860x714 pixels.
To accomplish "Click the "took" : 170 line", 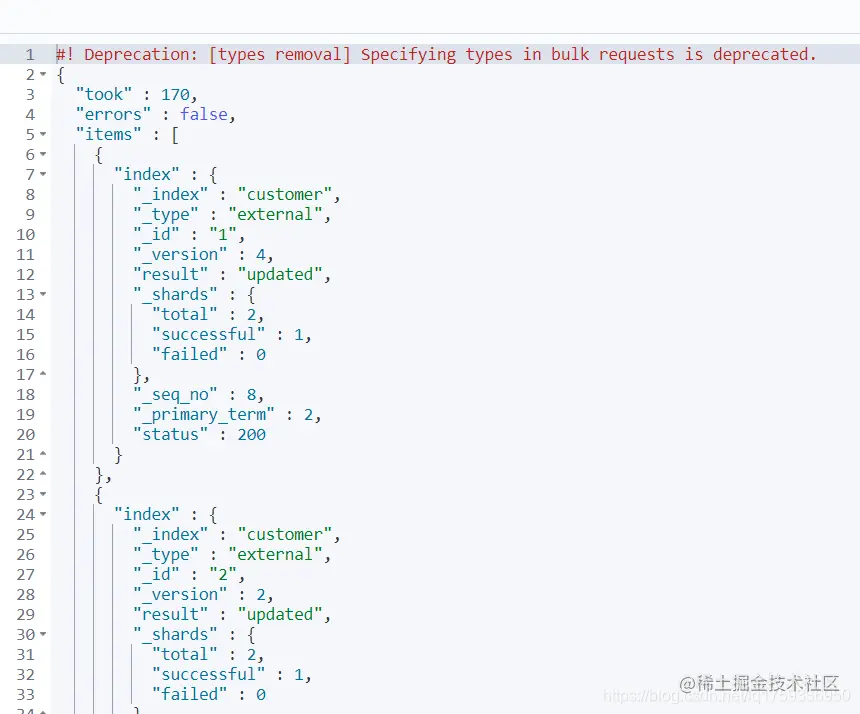I will tap(137, 94).
